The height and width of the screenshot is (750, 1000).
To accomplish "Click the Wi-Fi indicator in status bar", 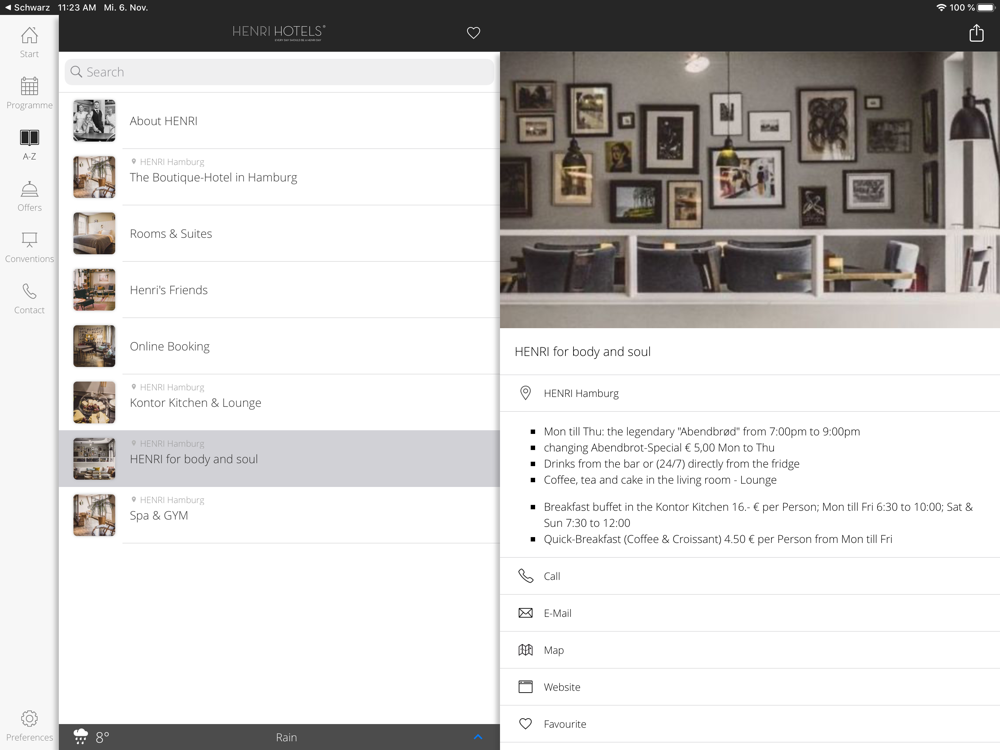I will pyautogui.click(x=941, y=8).
